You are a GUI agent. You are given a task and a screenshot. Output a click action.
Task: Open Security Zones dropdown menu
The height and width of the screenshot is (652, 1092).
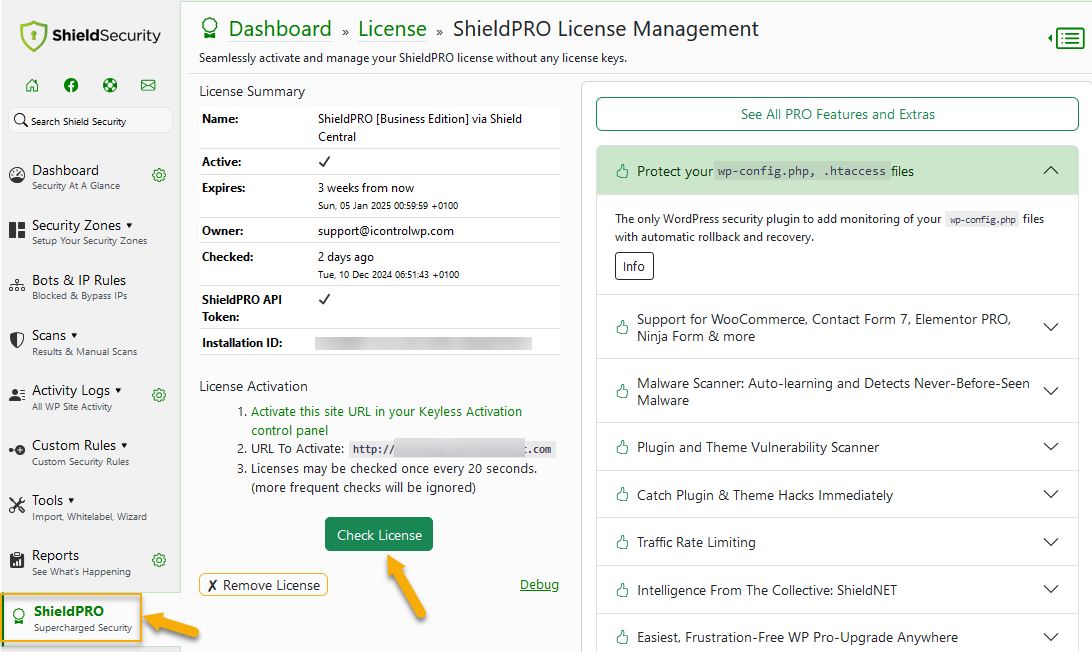(82, 226)
